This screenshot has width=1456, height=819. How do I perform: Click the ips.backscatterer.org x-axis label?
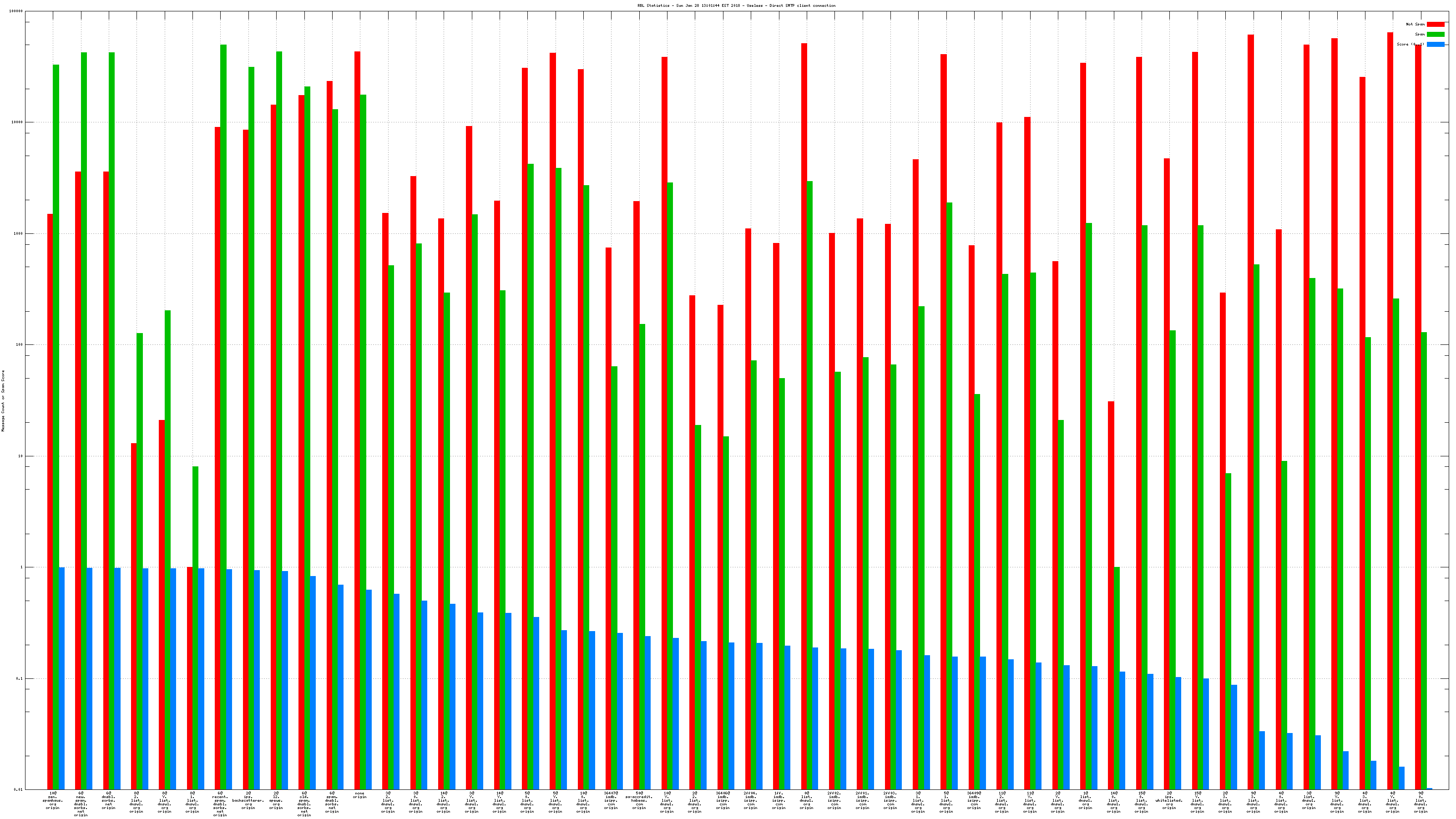[x=248, y=800]
